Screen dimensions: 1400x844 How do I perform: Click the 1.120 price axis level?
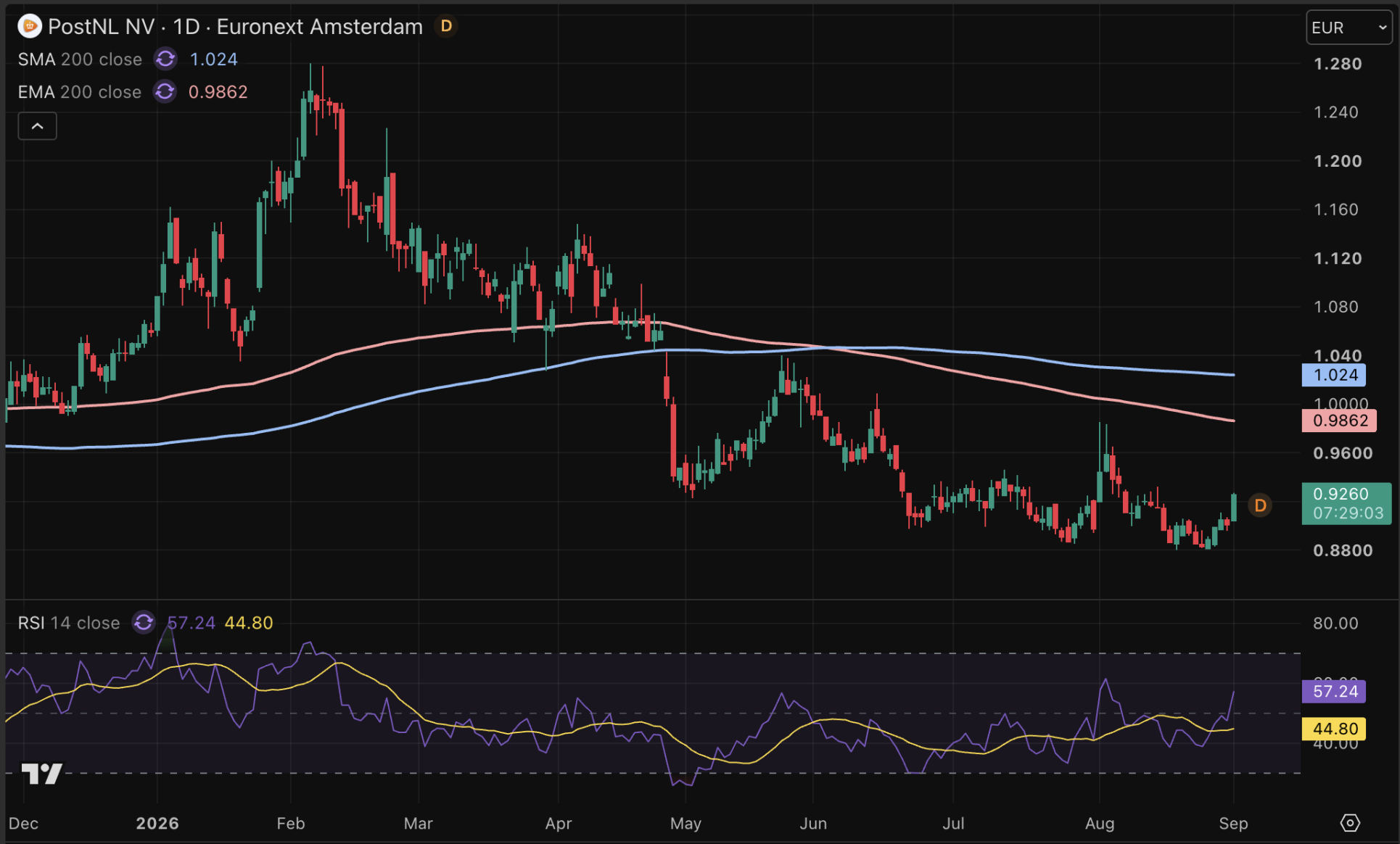(1338, 258)
